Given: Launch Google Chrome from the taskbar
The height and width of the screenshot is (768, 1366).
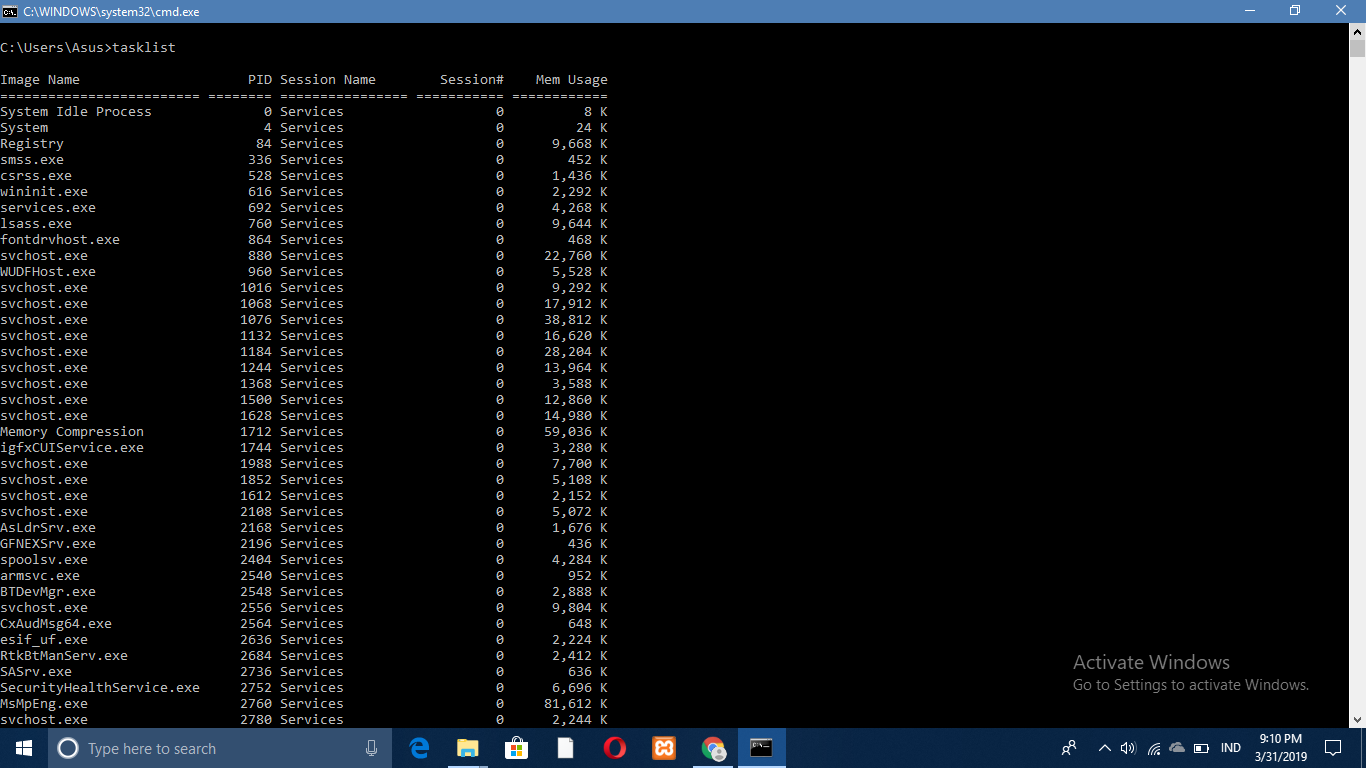Looking at the screenshot, I should click(713, 747).
